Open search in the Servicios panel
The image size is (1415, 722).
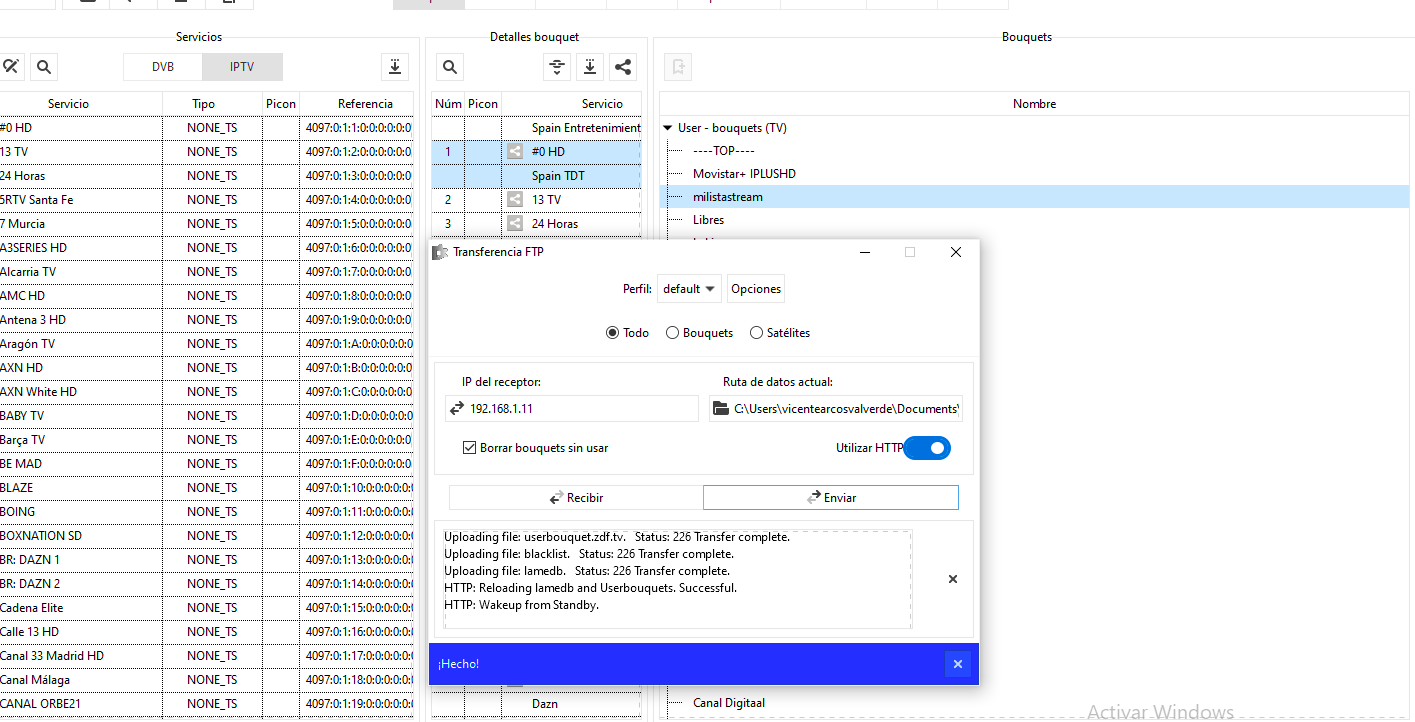point(44,67)
